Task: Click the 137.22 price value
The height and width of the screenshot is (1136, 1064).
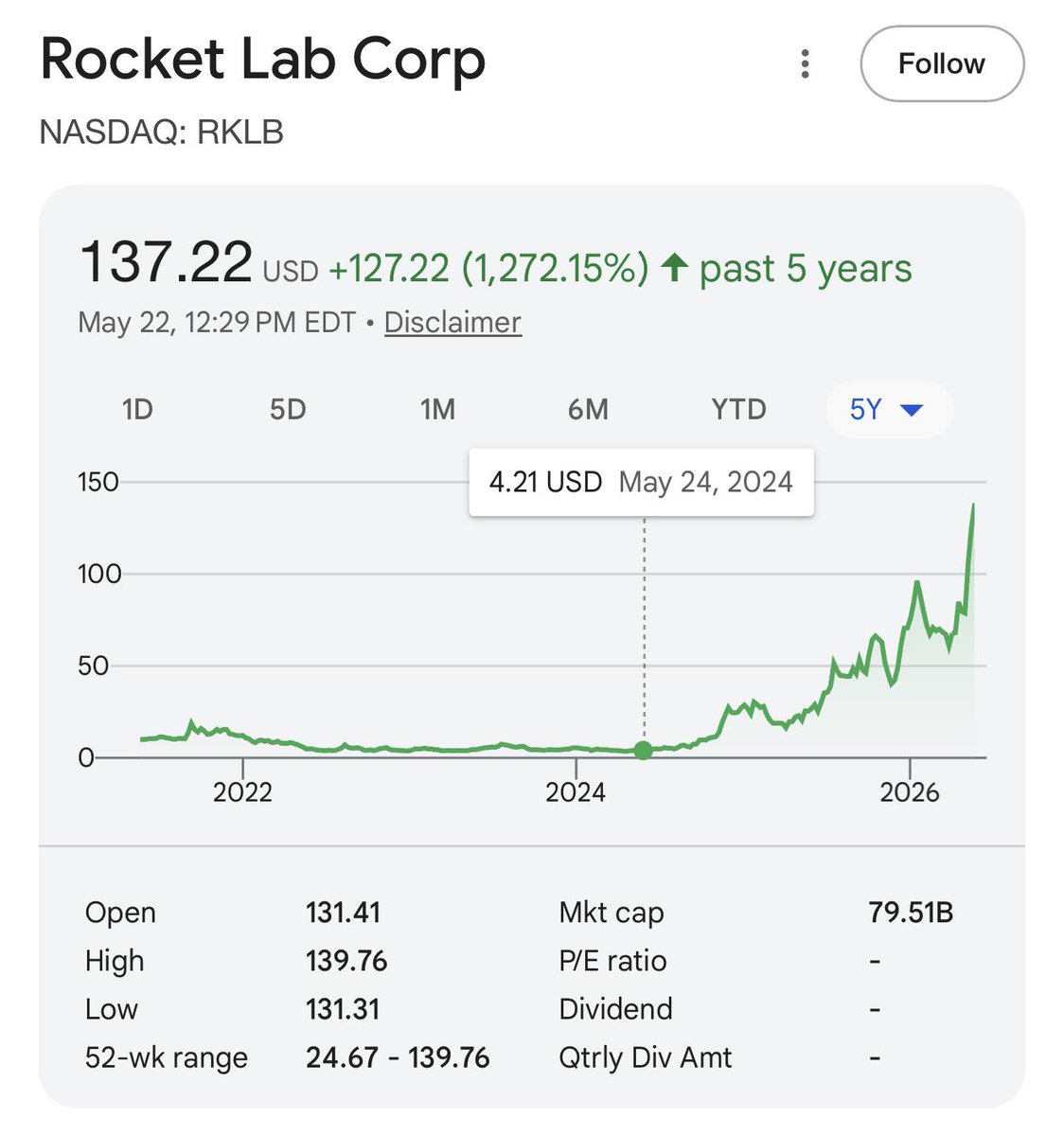Action: [x=167, y=262]
